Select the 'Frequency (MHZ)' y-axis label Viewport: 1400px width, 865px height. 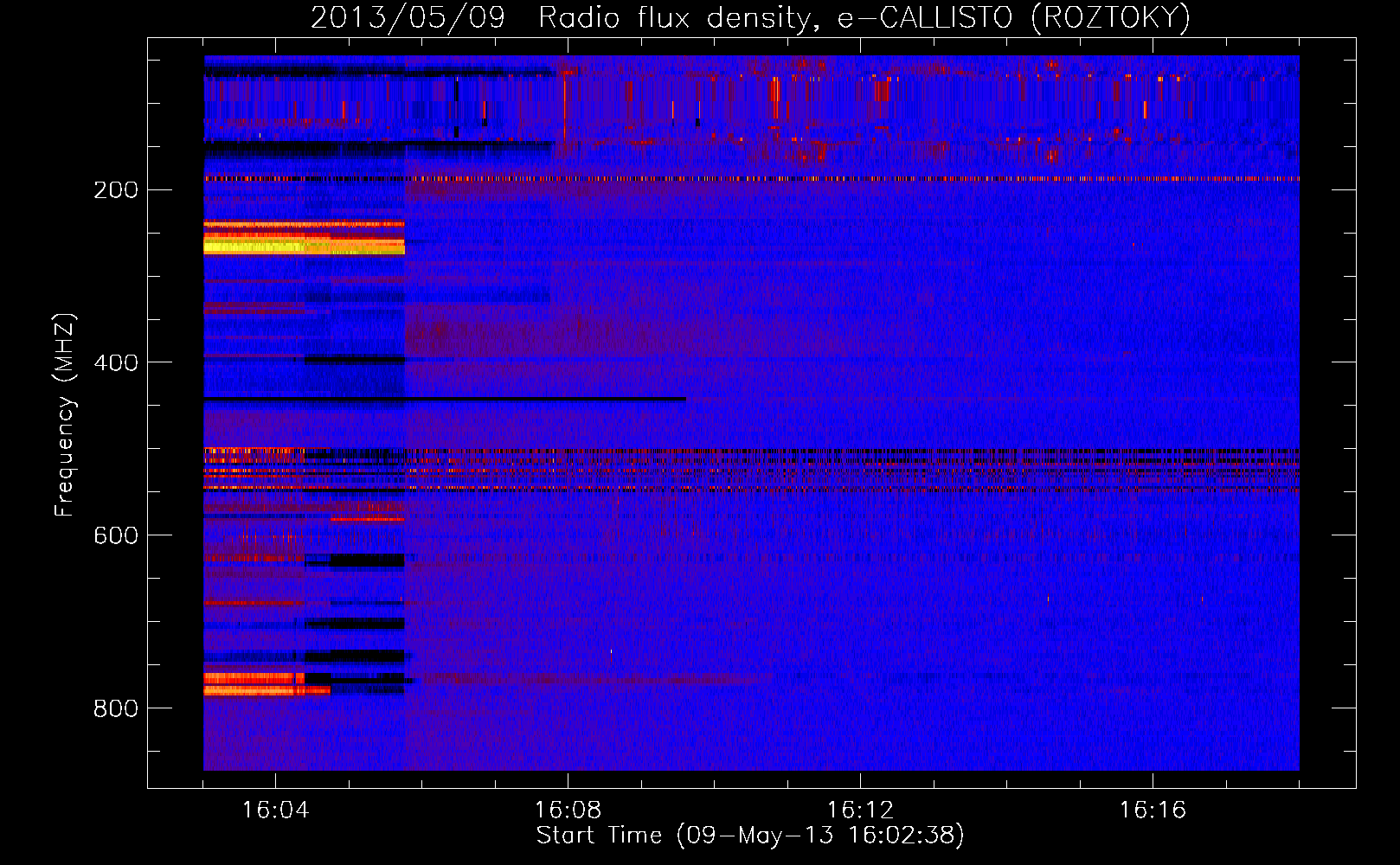tap(65, 414)
